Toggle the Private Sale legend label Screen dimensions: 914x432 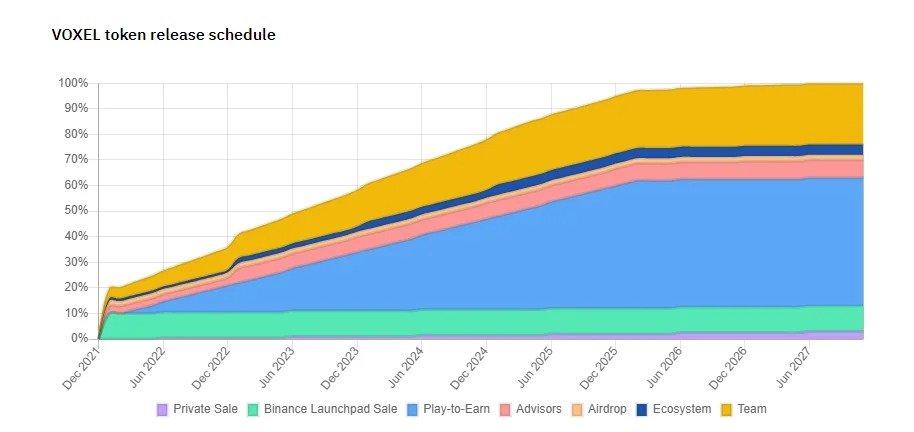point(205,409)
